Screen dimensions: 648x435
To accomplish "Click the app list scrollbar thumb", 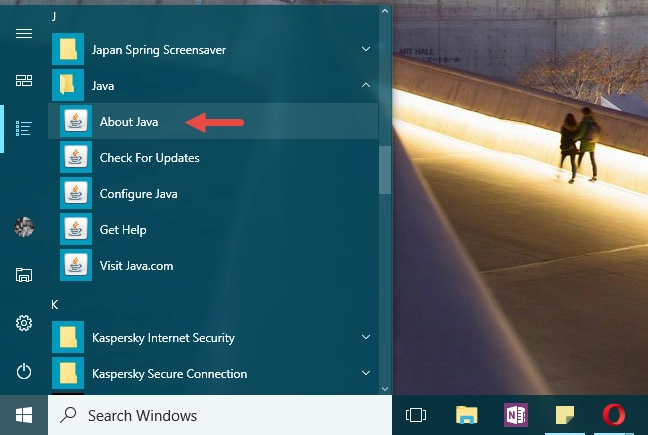I will (385, 170).
